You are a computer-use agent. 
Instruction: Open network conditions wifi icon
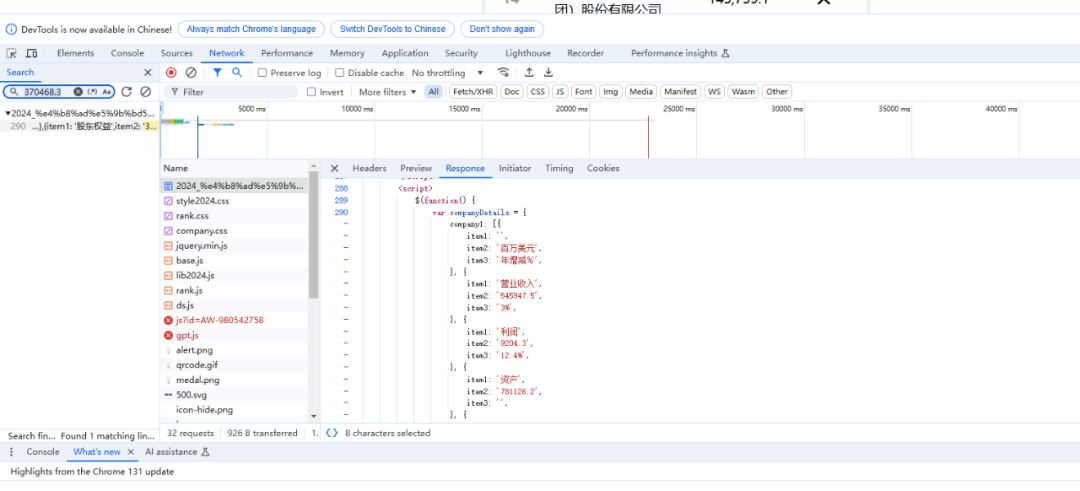(x=503, y=72)
